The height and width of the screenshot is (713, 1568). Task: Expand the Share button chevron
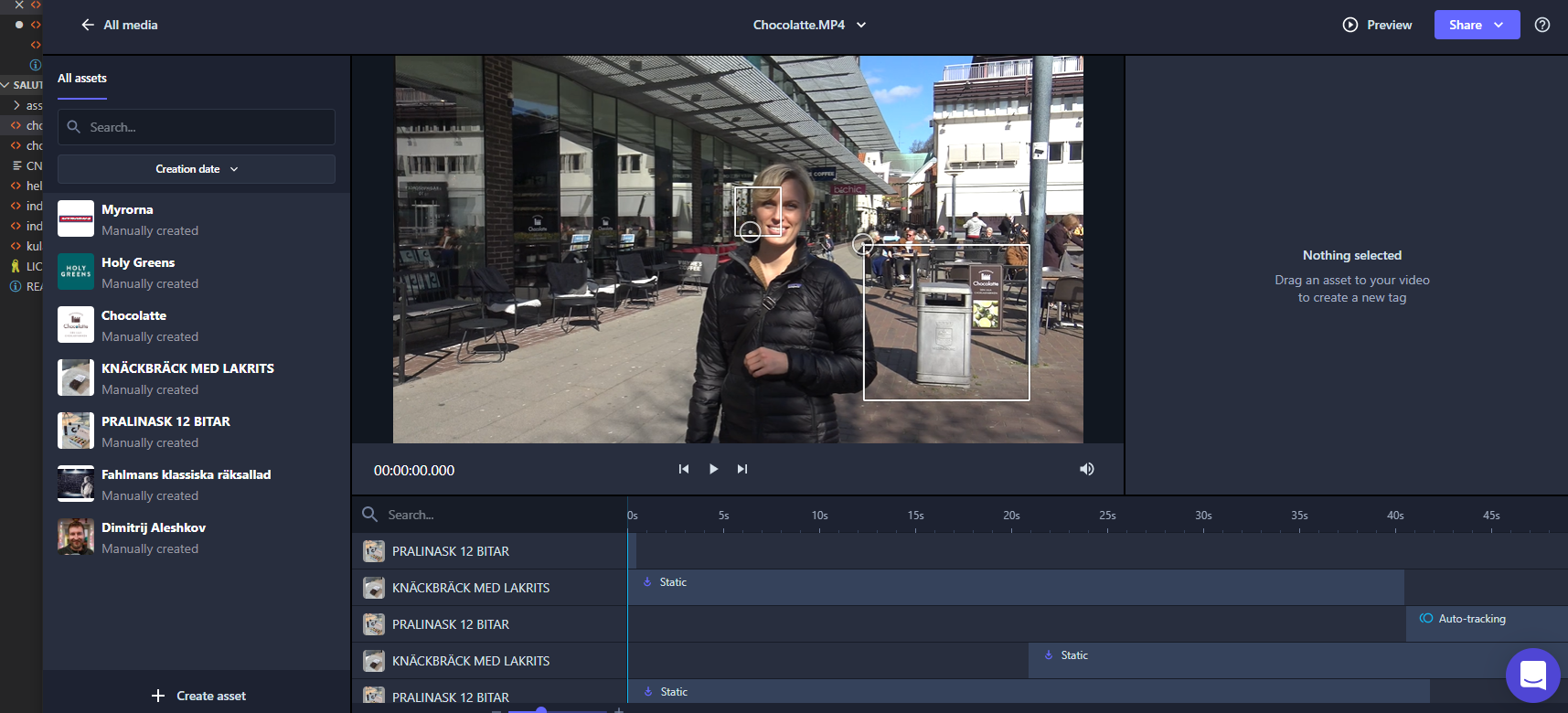1499,25
